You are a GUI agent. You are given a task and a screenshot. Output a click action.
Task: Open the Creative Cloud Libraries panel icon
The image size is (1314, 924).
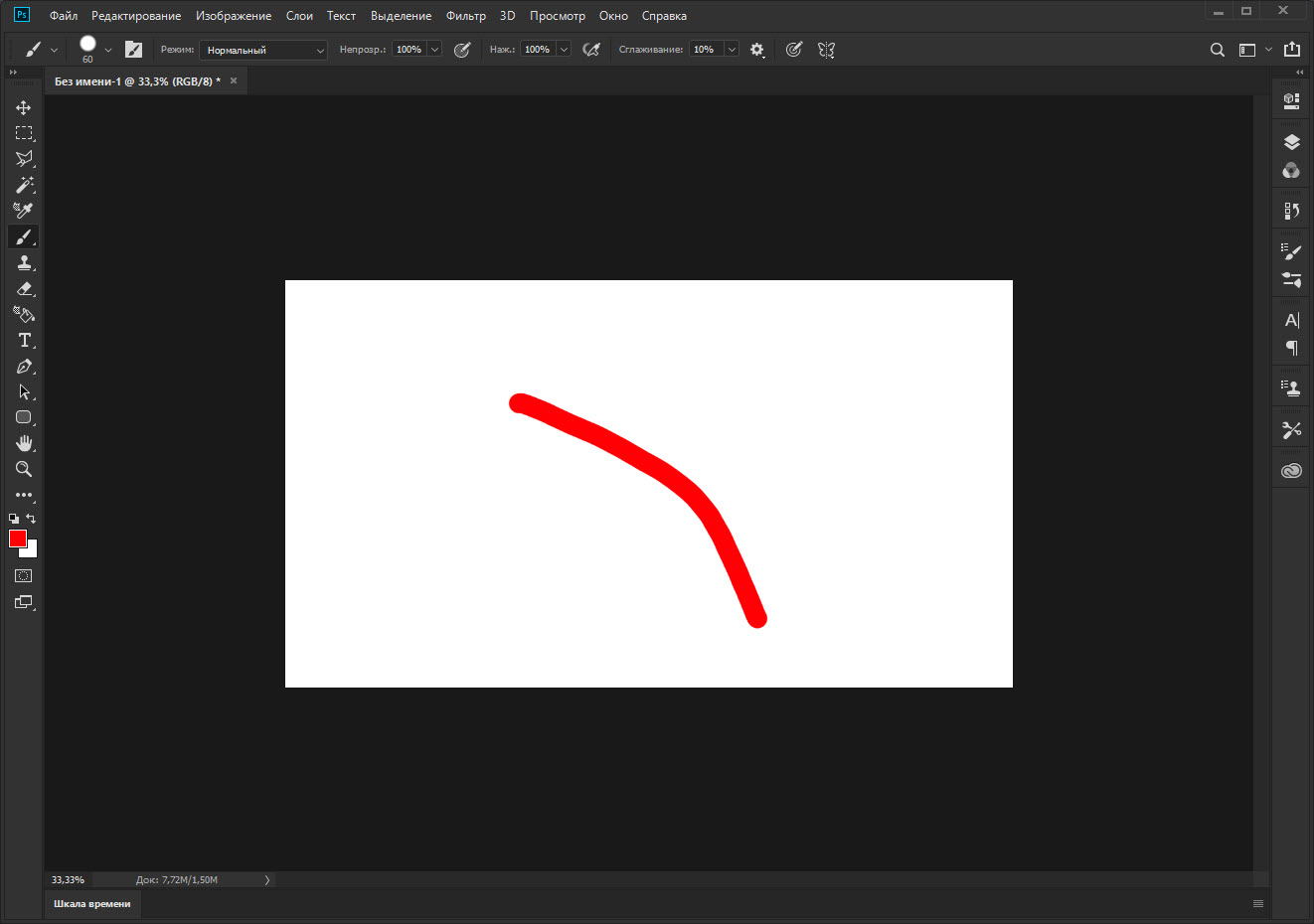1292,471
